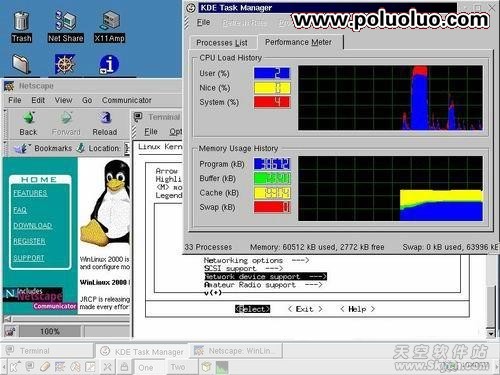
Task: Open Terminal File menu
Action: (x=151, y=132)
